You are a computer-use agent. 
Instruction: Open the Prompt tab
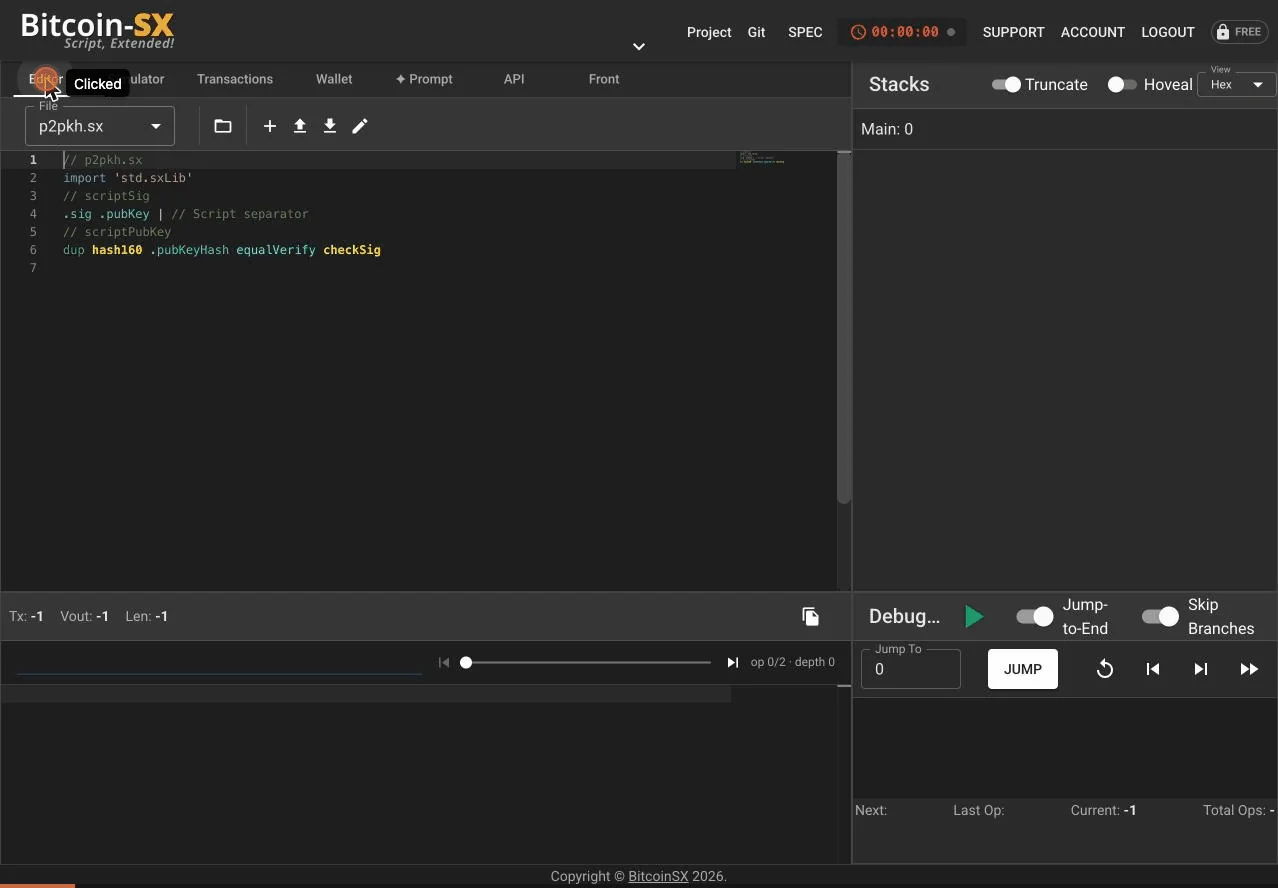click(x=424, y=79)
